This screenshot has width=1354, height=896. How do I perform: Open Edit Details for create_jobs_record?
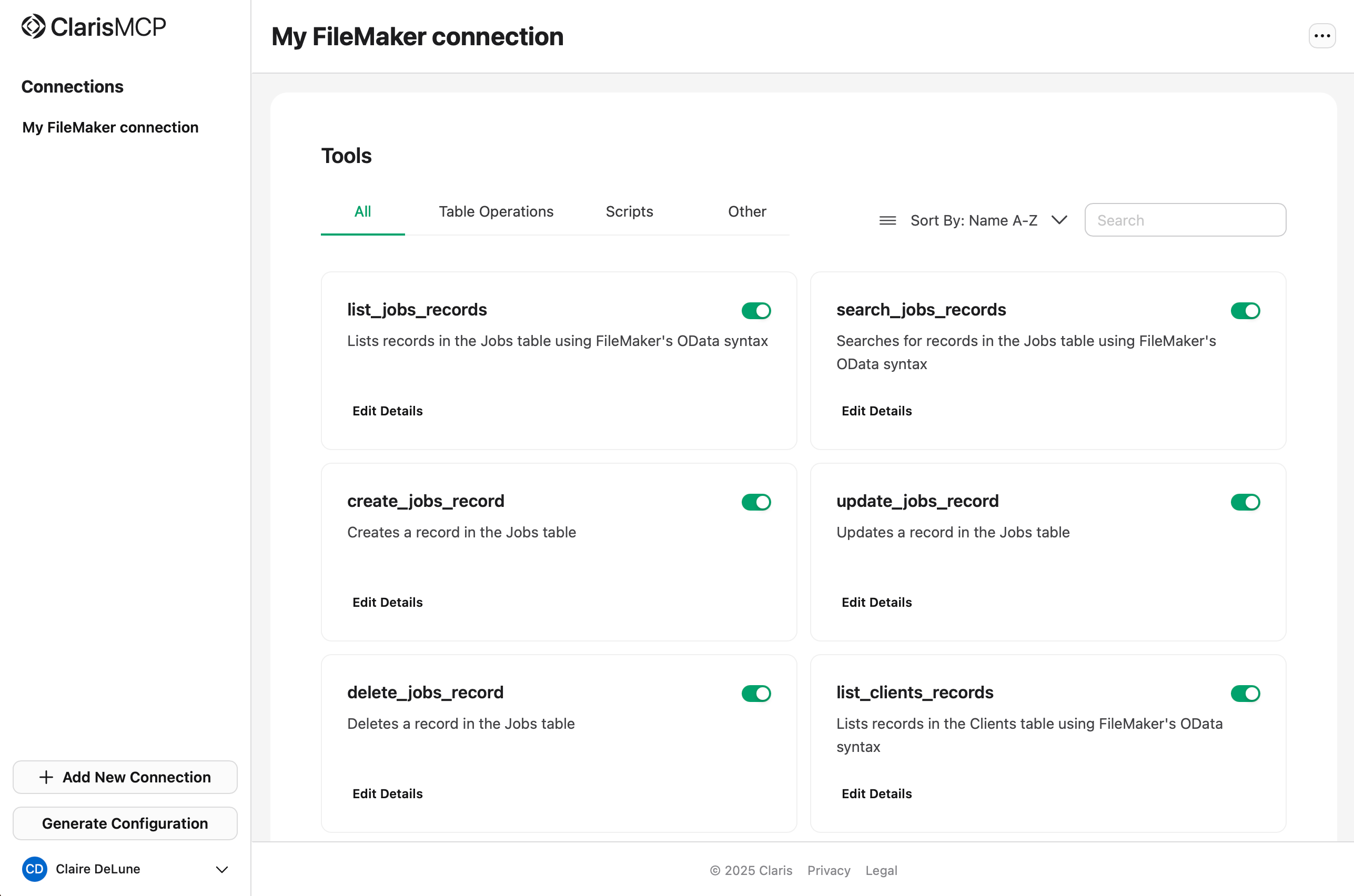point(387,602)
